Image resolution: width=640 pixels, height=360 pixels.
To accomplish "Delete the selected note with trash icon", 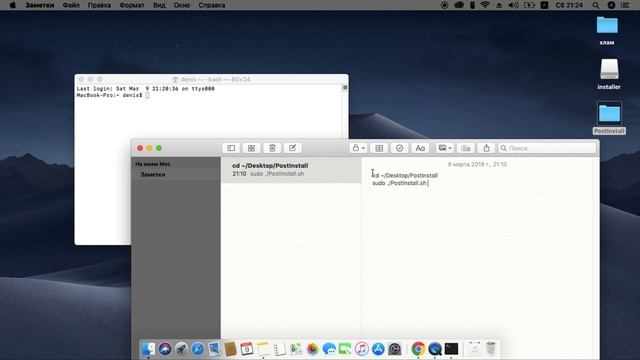I will 272,148.
